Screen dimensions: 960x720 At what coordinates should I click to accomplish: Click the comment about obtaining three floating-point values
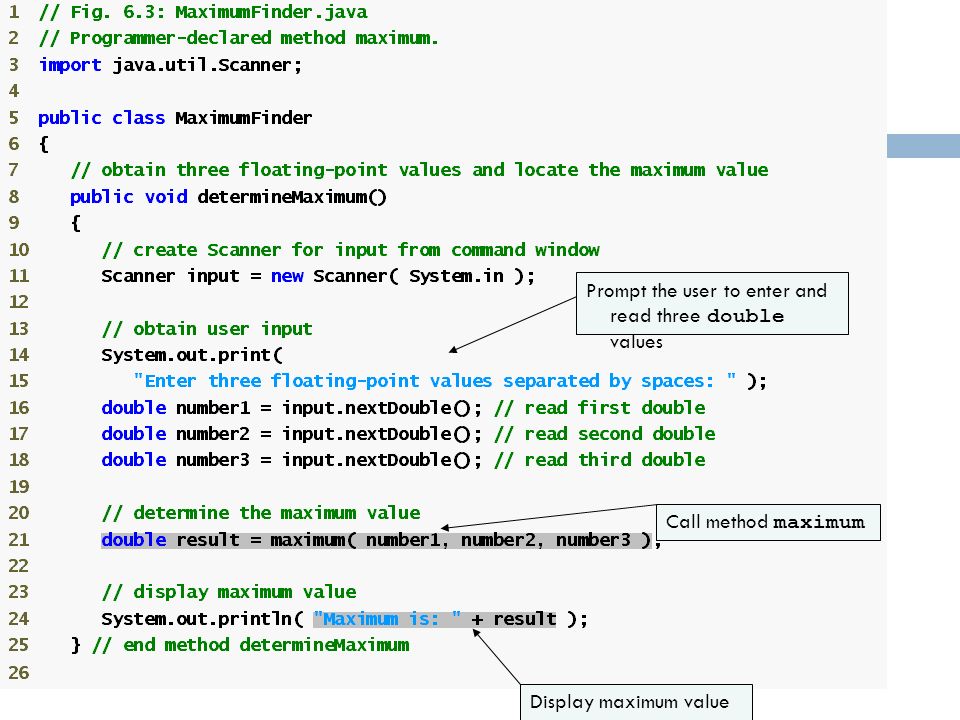click(x=419, y=170)
